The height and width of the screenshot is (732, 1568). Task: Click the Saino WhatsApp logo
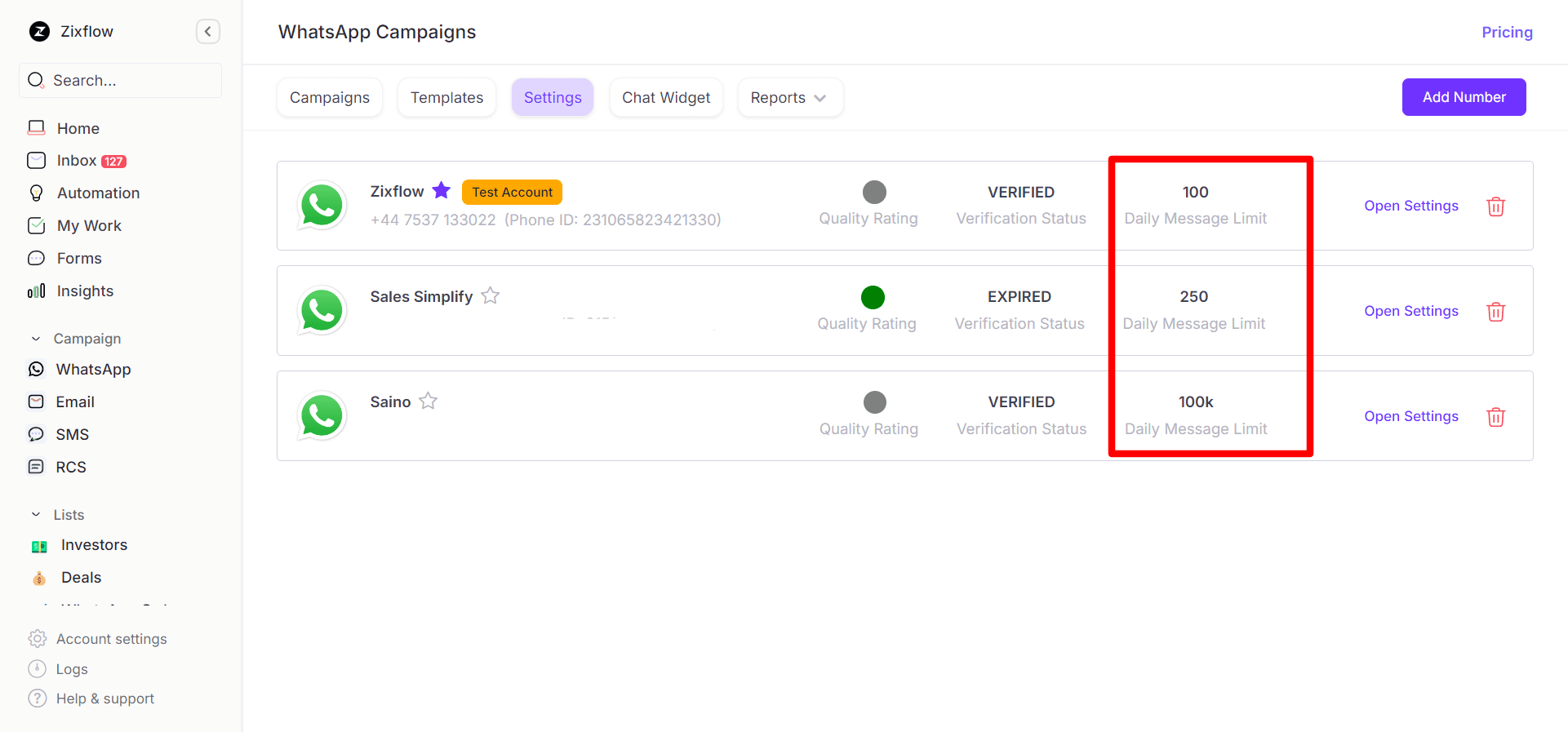[x=322, y=416]
